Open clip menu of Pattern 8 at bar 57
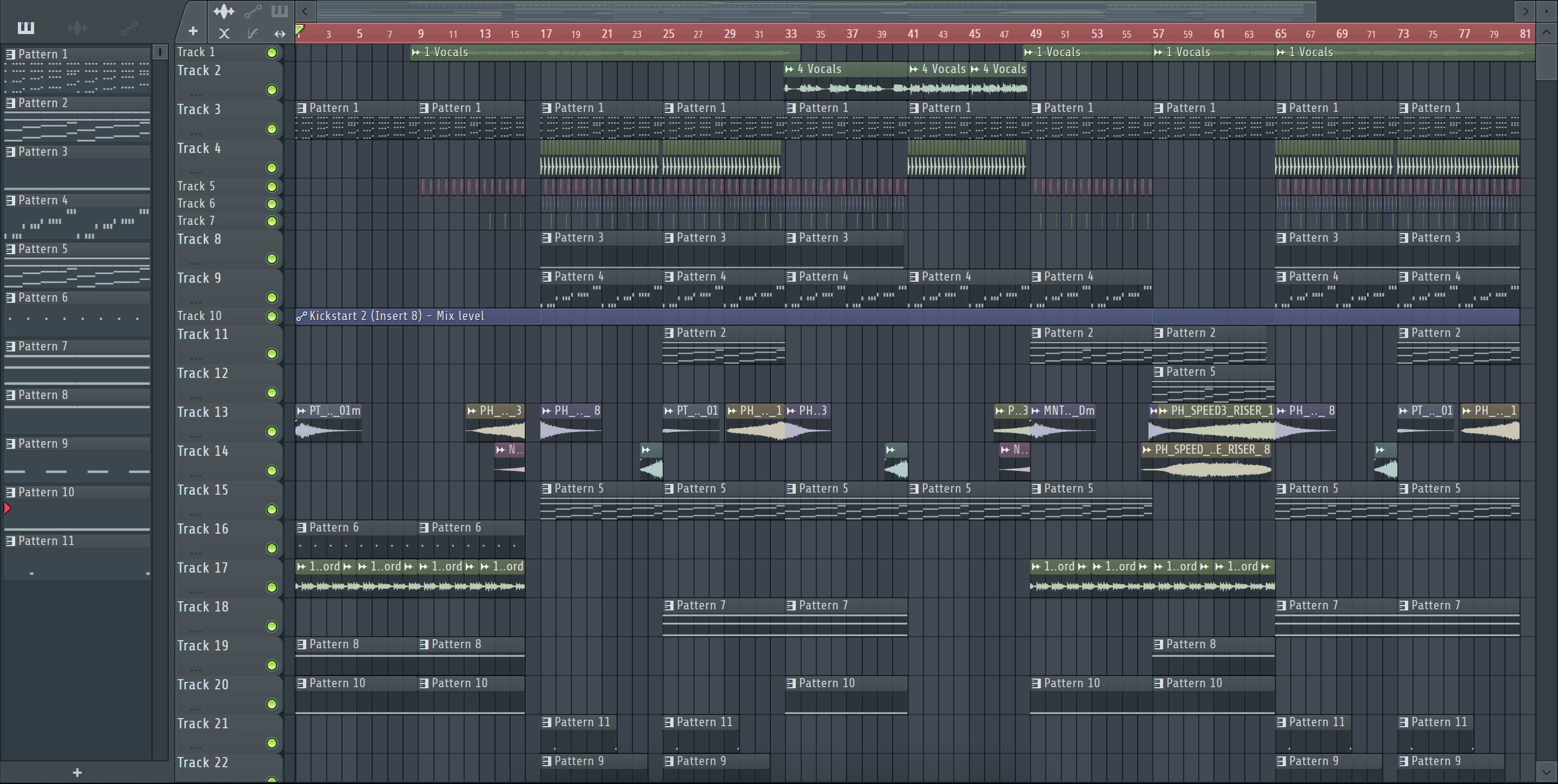1558x784 pixels. tap(1158, 645)
